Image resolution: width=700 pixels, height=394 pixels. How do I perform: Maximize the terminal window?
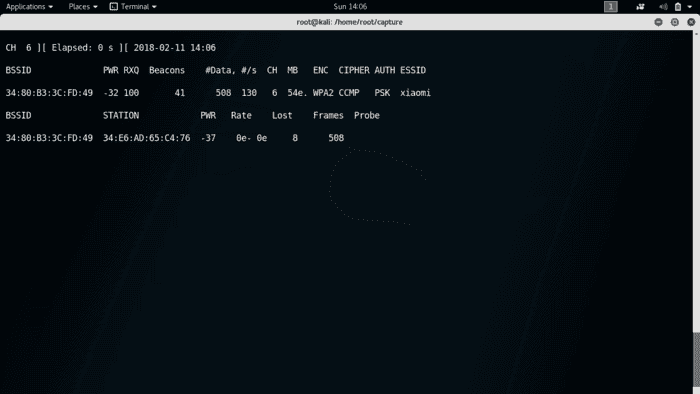coord(675,22)
